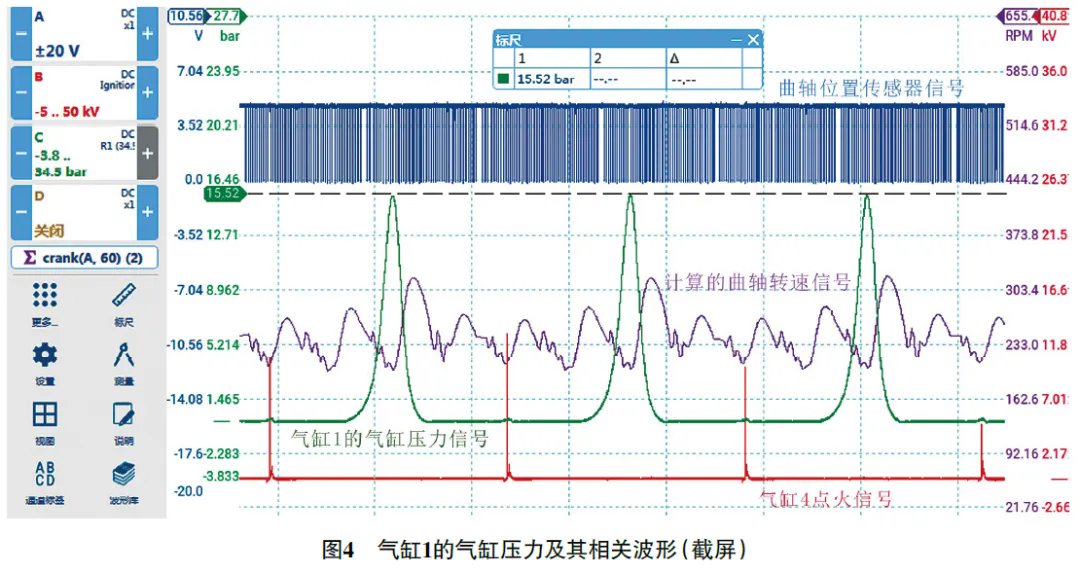Decrease Channel B range with minus

point(21,93)
